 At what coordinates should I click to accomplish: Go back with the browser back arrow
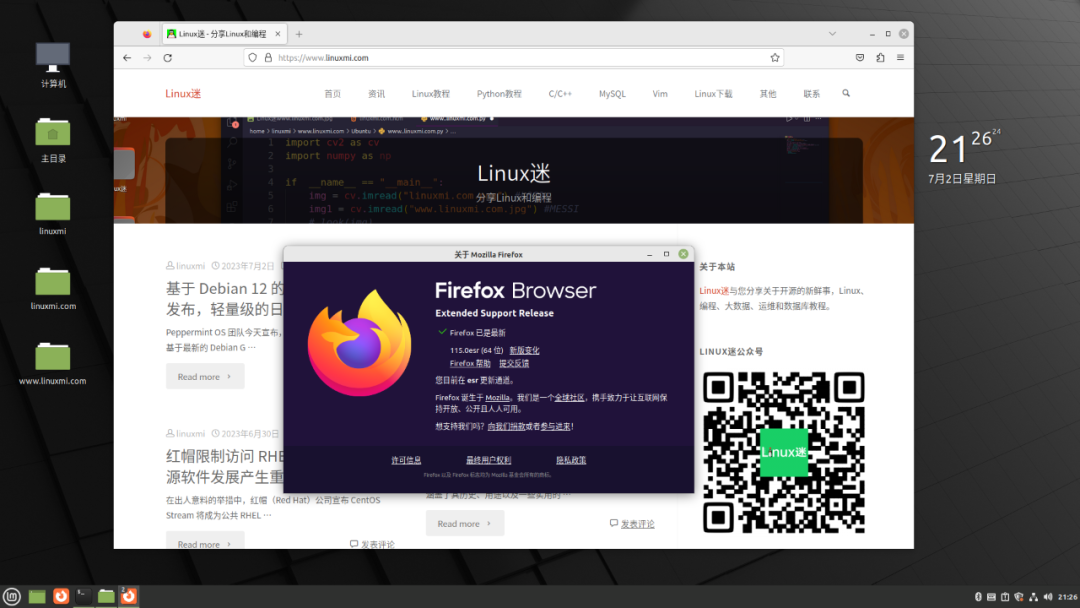coord(127,58)
